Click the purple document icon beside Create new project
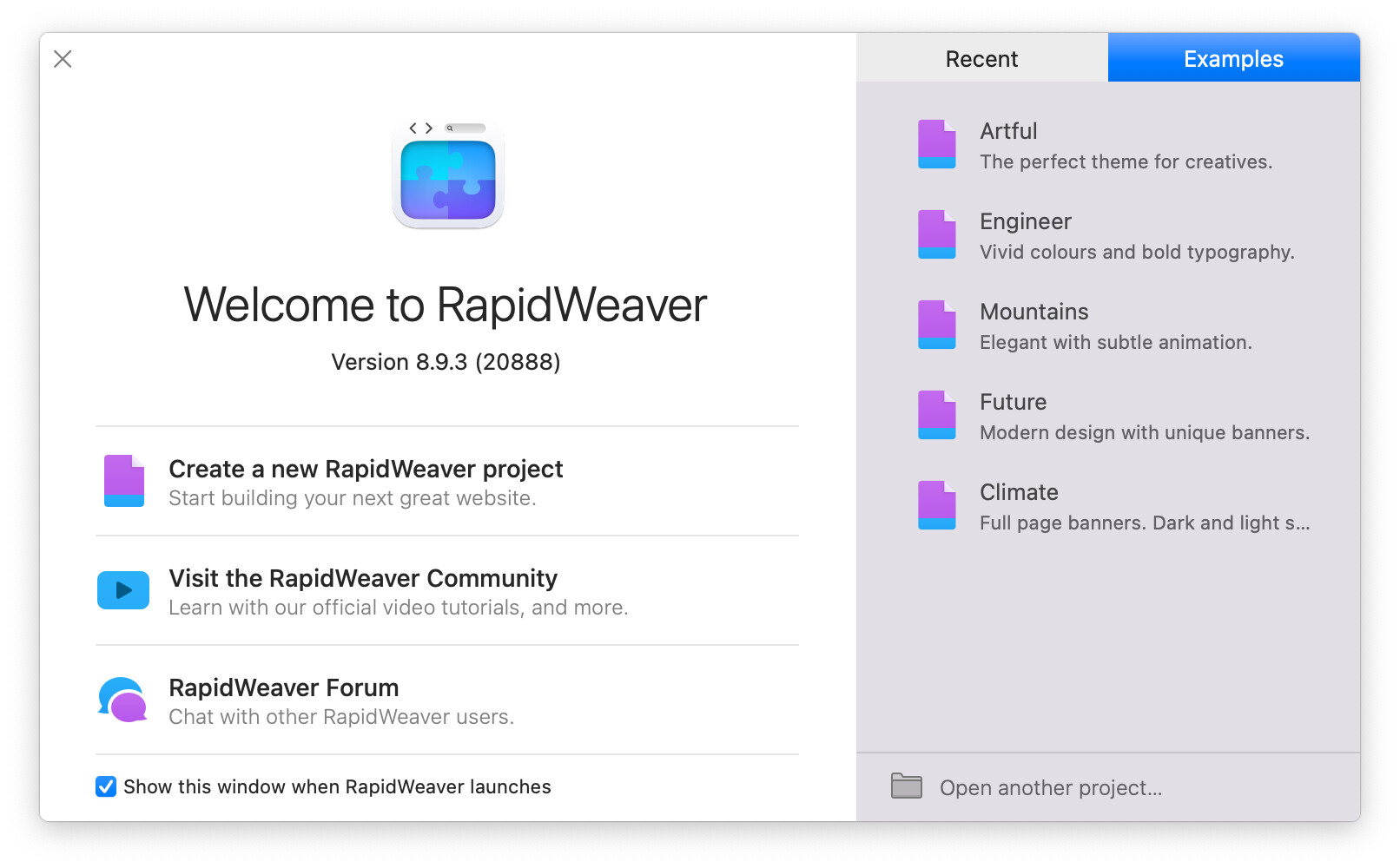 (124, 481)
